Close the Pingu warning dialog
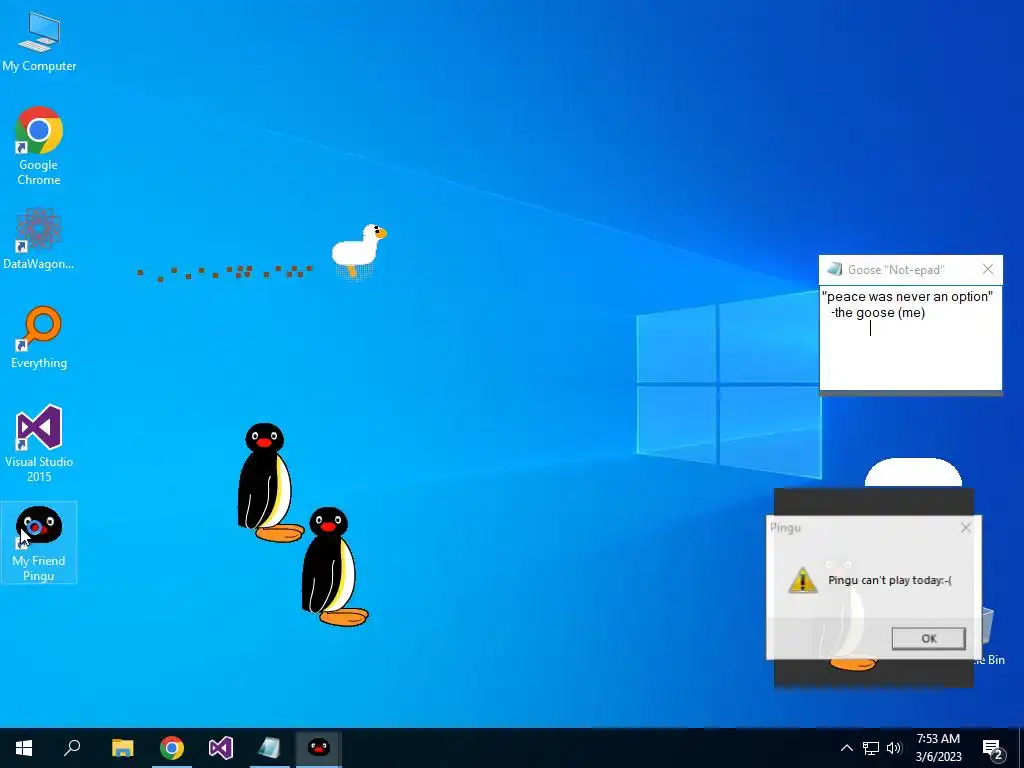1024x768 pixels. [x=966, y=528]
